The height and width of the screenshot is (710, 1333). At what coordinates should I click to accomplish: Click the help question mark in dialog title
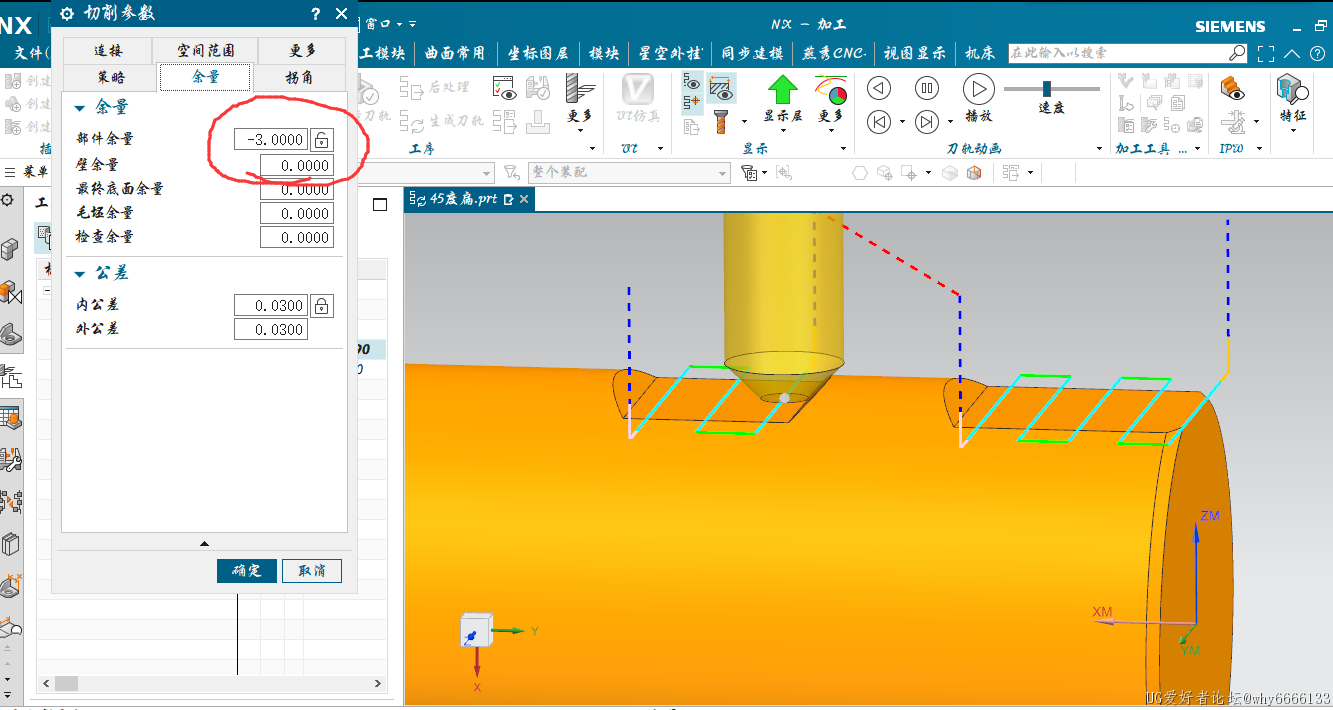point(316,14)
